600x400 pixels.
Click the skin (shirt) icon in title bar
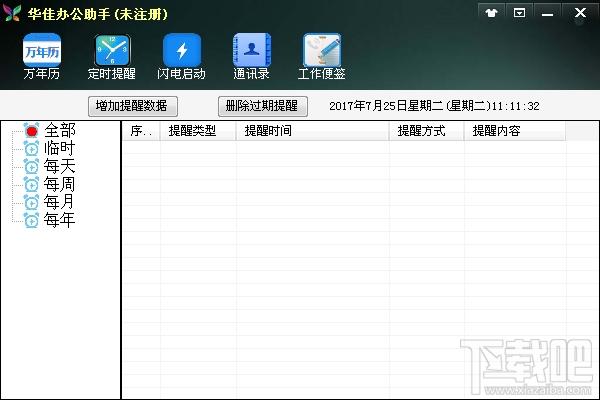[x=491, y=13]
